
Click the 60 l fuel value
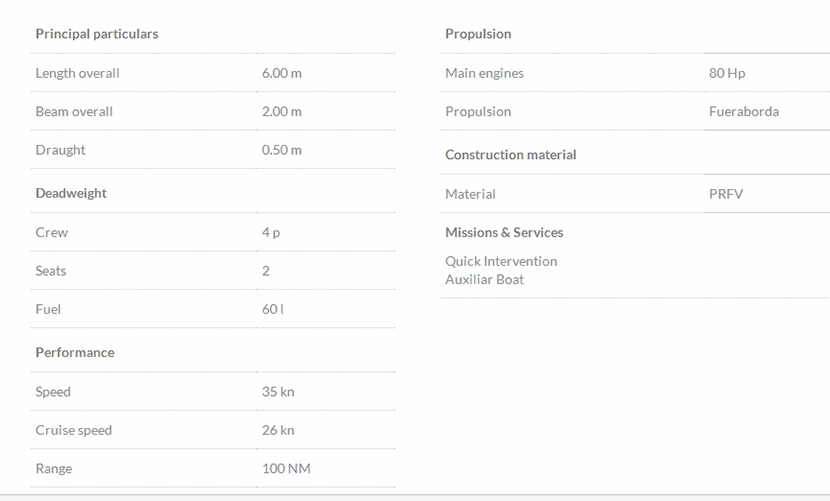click(x=272, y=309)
